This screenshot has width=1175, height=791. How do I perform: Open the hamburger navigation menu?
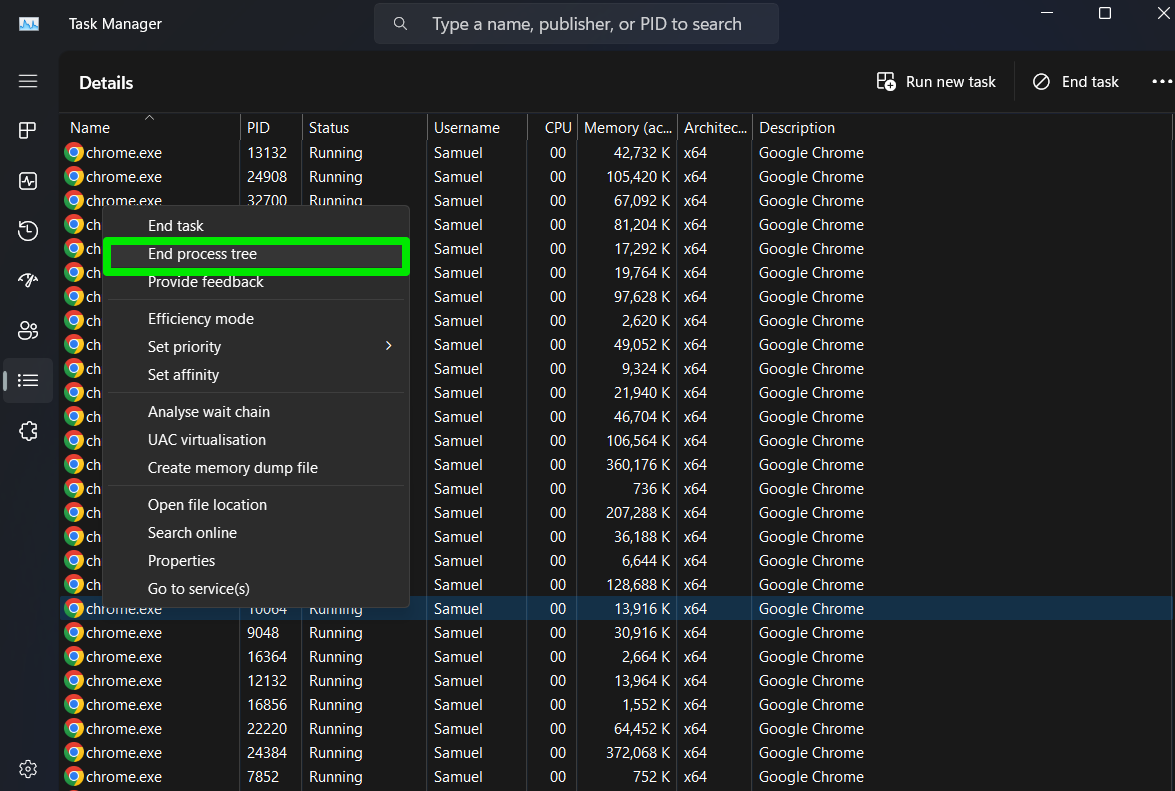[x=28, y=82]
